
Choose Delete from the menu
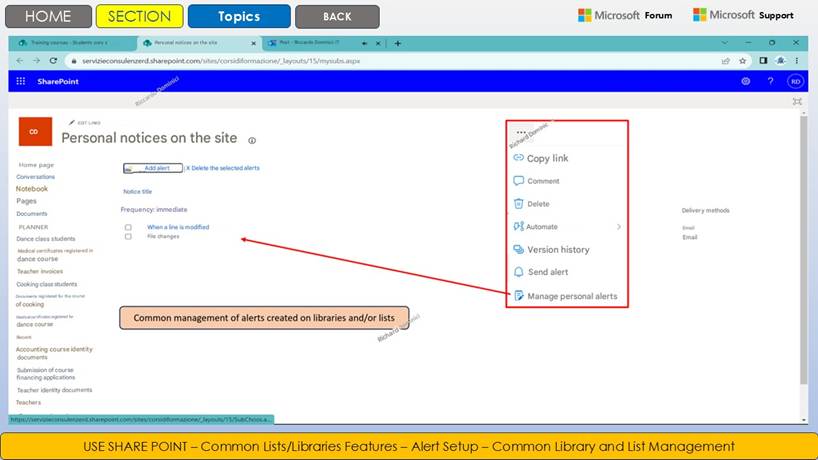pyautogui.click(x=538, y=204)
